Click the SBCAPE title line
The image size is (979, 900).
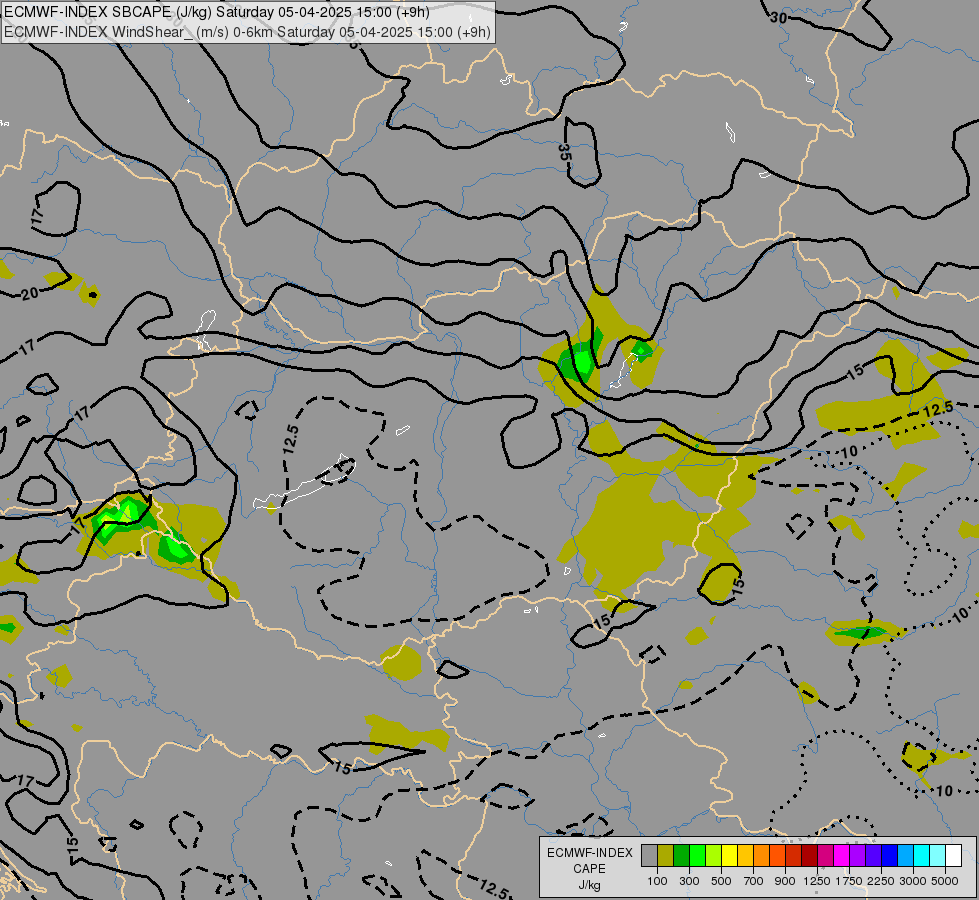click(x=217, y=12)
